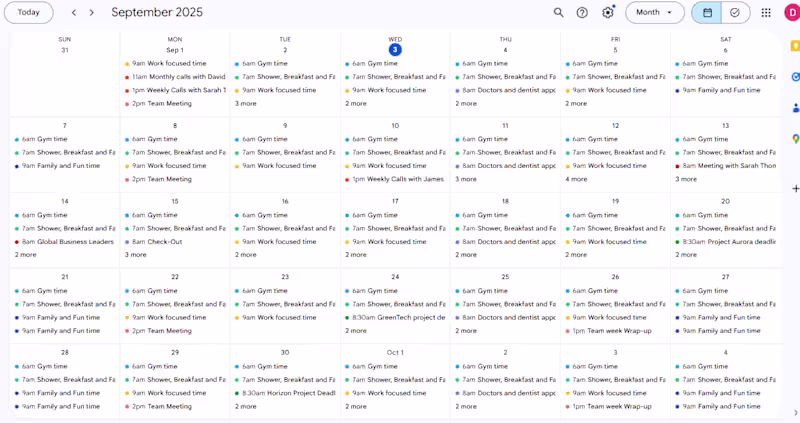The image size is (800, 423).
Task: Open Oct 1 date number
Action: [395, 353]
